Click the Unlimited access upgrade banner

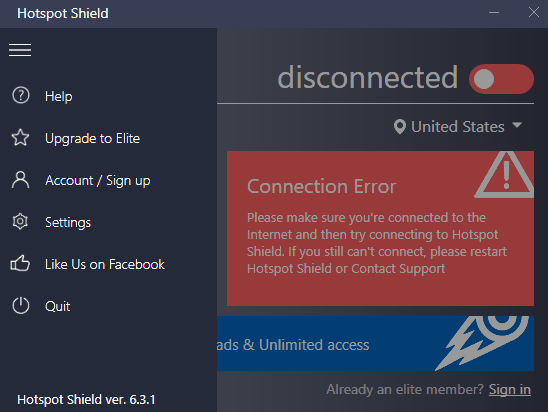click(375, 344)
